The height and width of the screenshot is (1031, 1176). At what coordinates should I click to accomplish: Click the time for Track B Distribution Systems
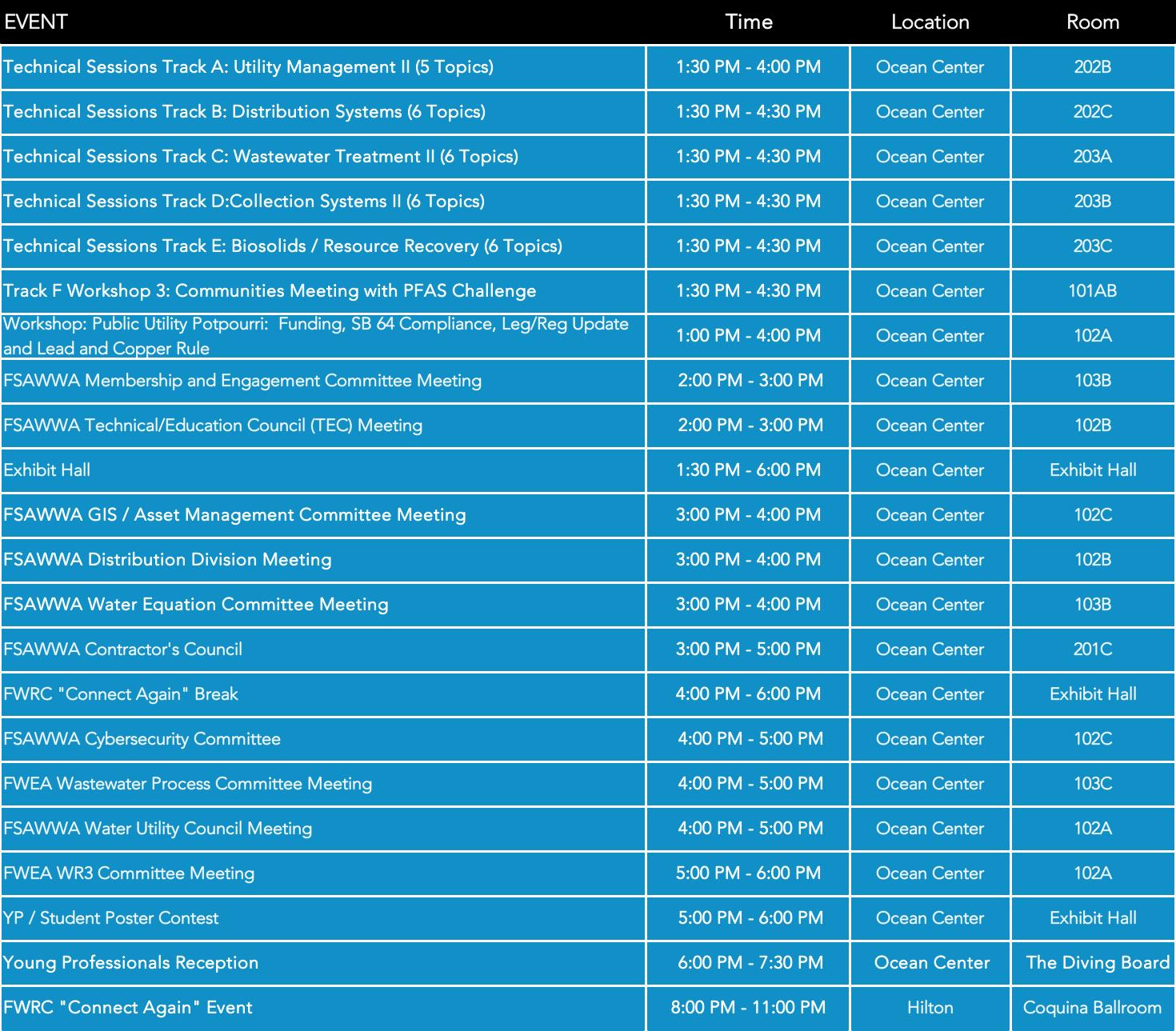click(749, 112)
